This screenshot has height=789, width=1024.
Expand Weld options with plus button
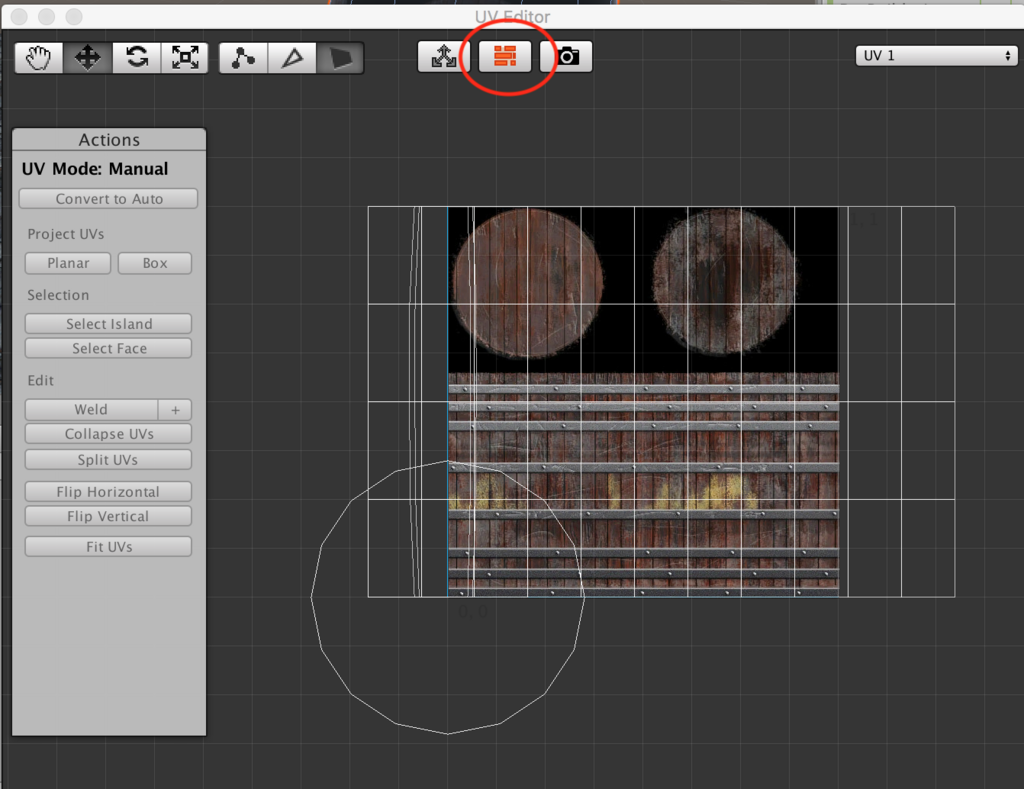[x=175, y=410]
